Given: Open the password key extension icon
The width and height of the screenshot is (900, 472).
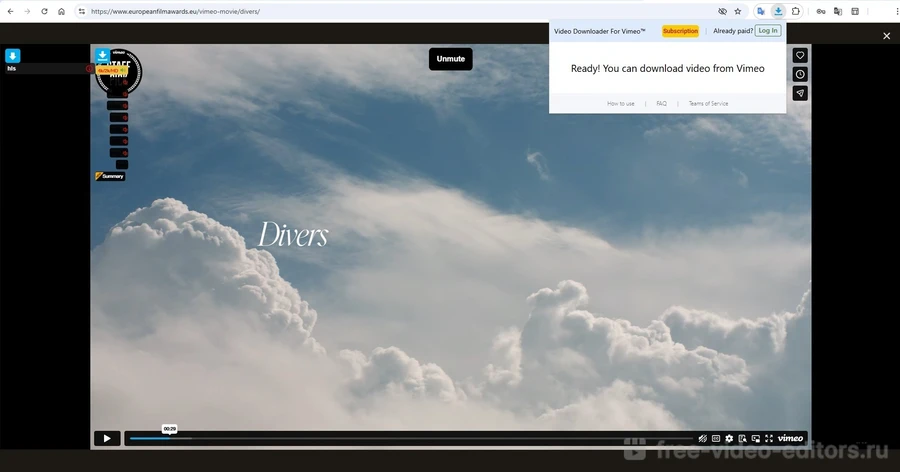Looking at the screenshot, I should coord(821,11).
